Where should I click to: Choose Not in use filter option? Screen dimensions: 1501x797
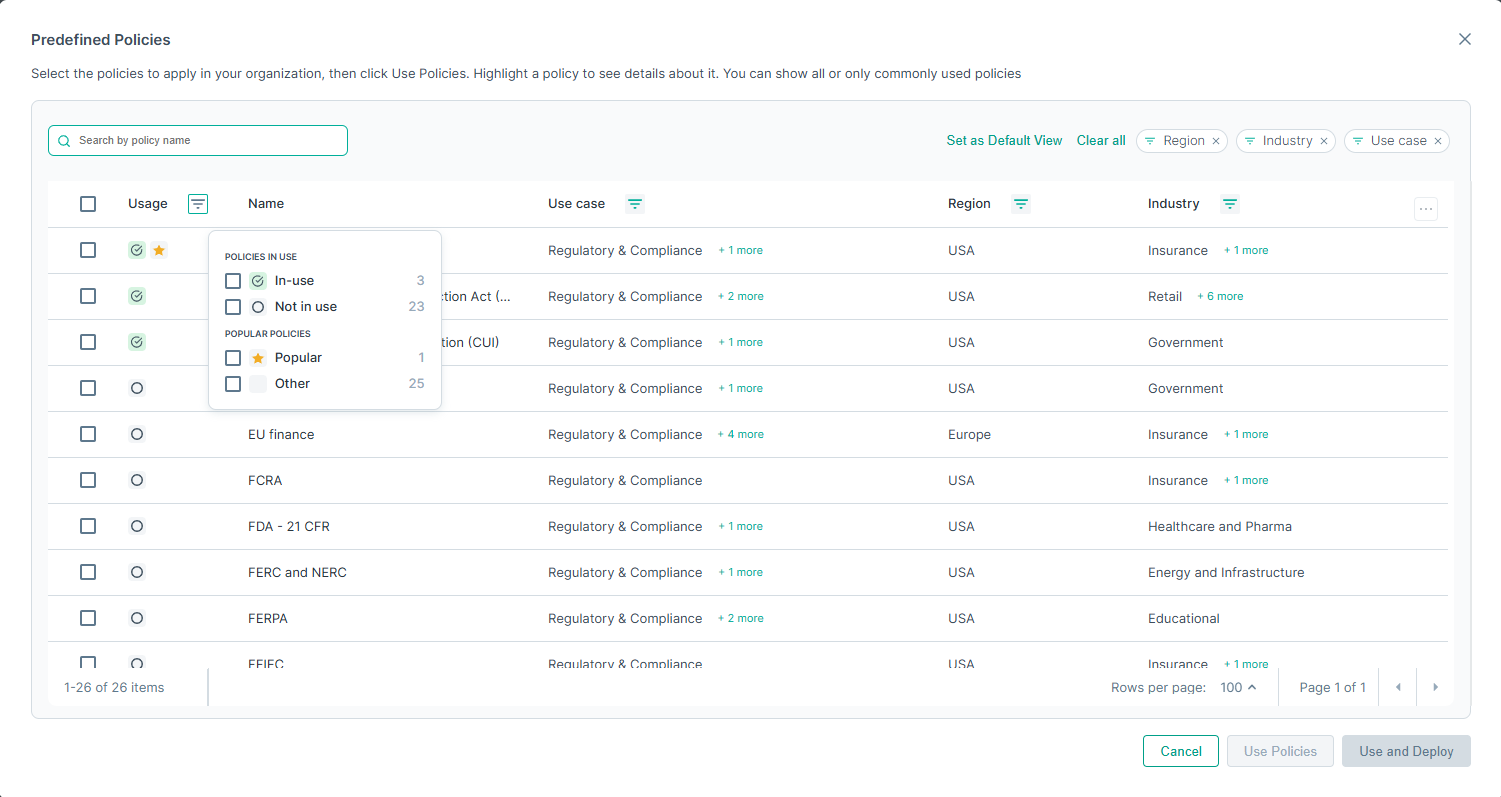click(x=233, y=307)
